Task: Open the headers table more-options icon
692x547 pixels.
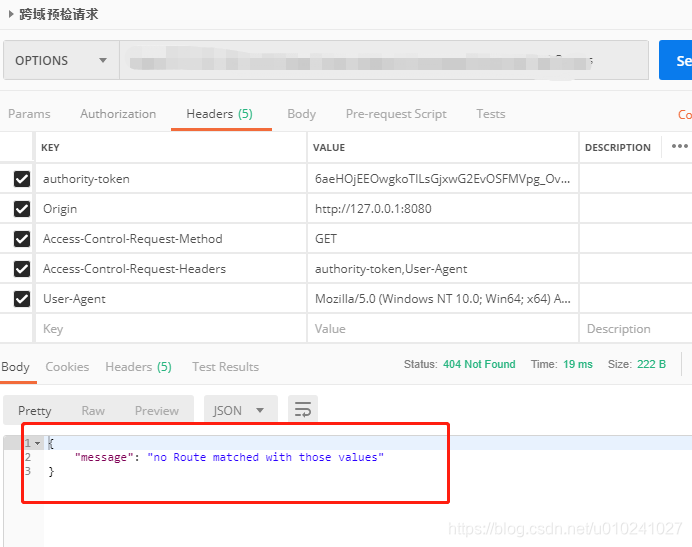Action: click(680, 146)
